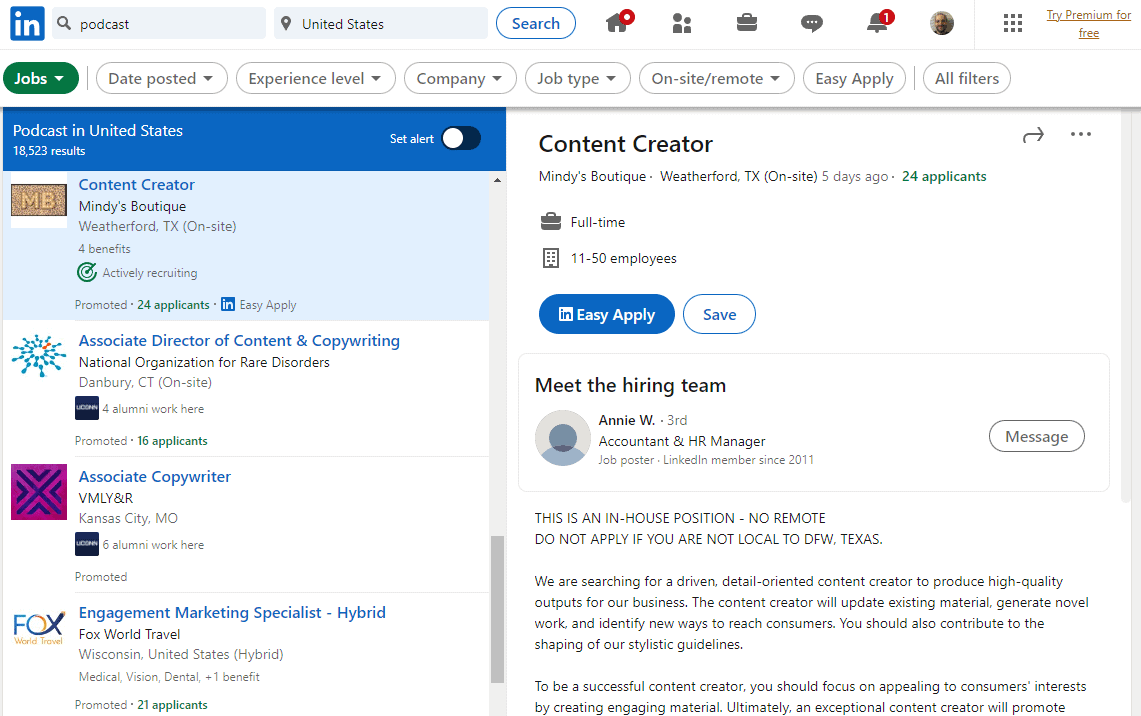Click the full-time briefcase icon in details
This screenshot has width=1141, height=716.
[x=551, y=221]
